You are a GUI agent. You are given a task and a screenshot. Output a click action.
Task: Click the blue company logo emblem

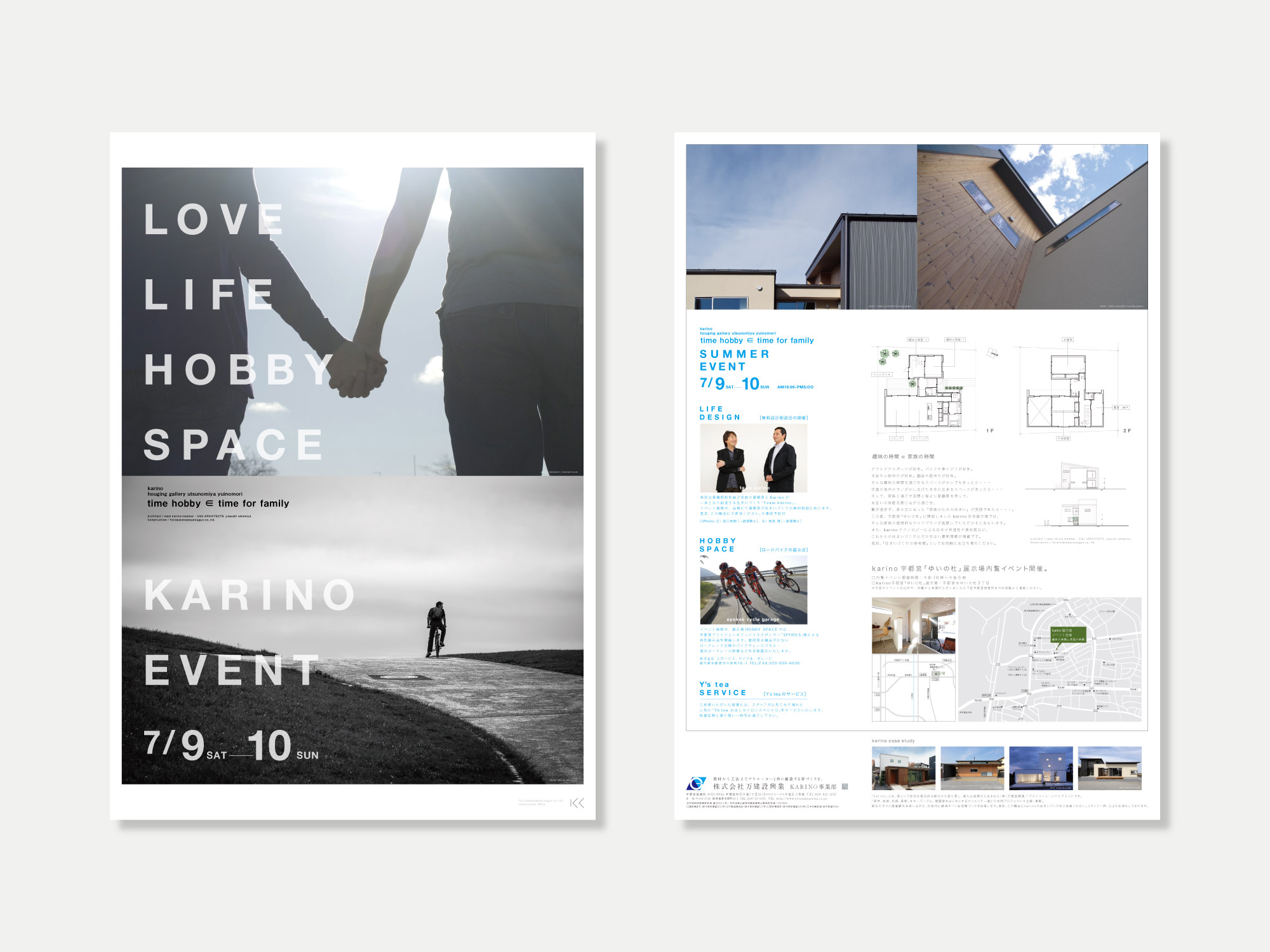tap(696, 784)
